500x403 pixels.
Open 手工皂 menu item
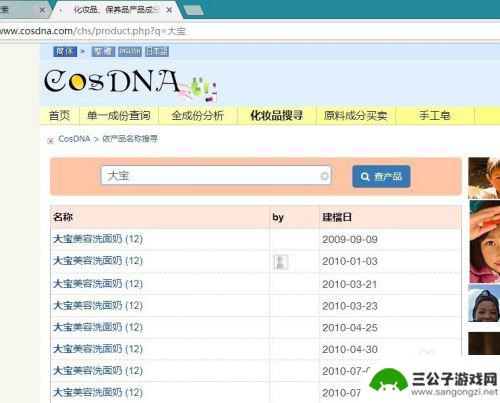coord(435,116)
